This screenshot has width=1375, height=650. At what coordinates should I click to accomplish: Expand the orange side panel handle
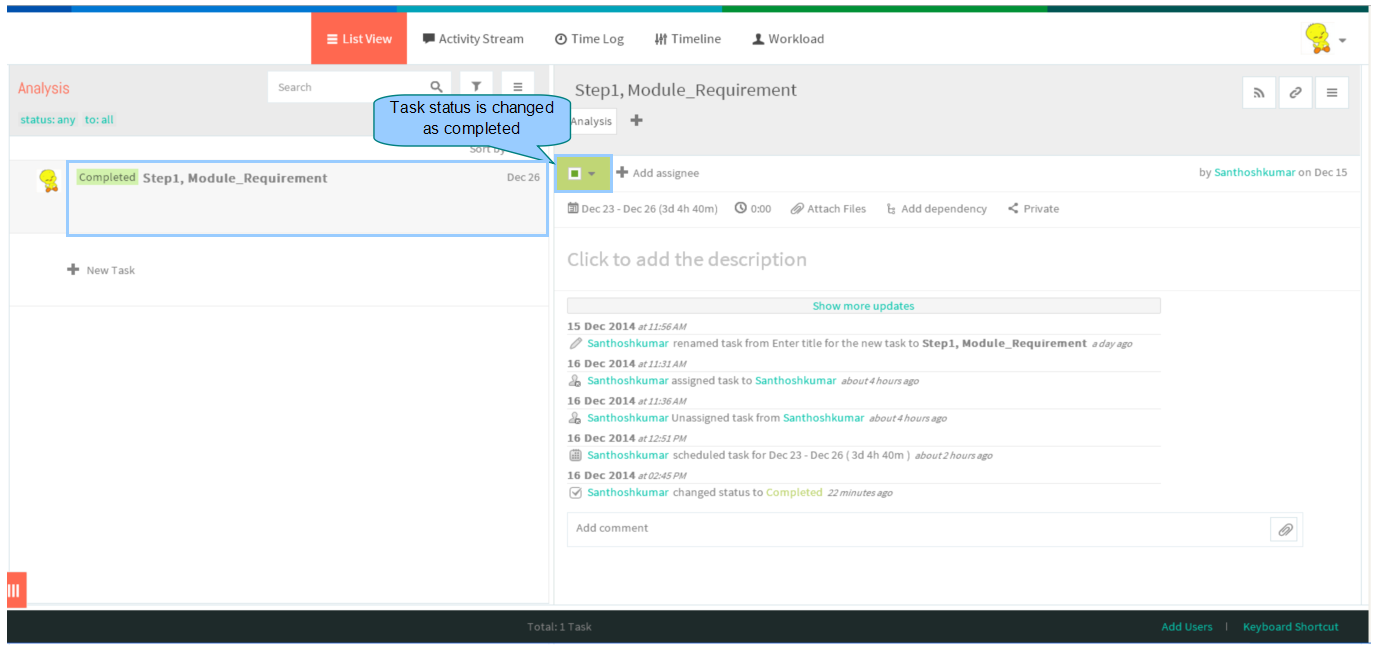(x=16, y=590)
